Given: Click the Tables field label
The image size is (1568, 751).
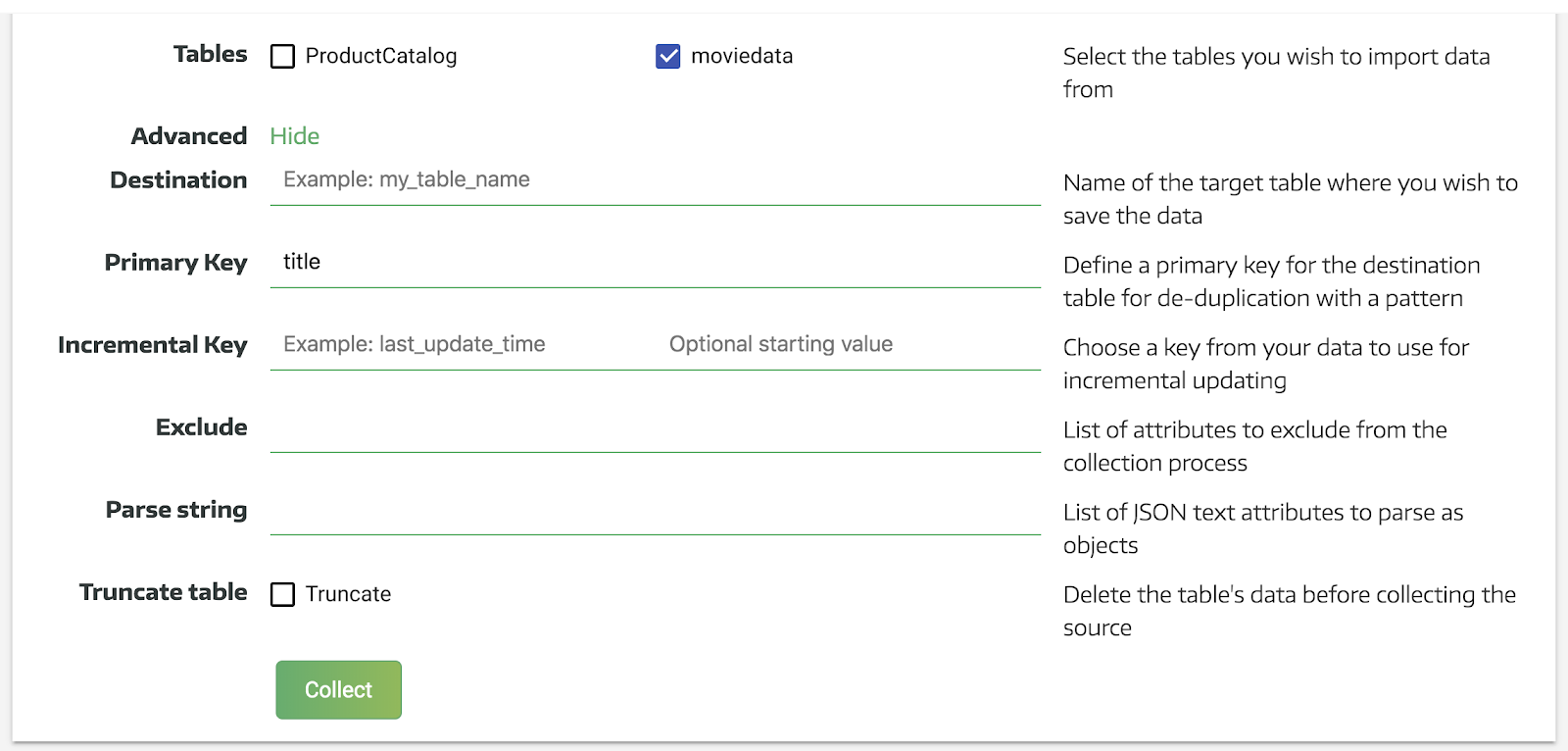Looking at the screenshot, I should 211,54.
